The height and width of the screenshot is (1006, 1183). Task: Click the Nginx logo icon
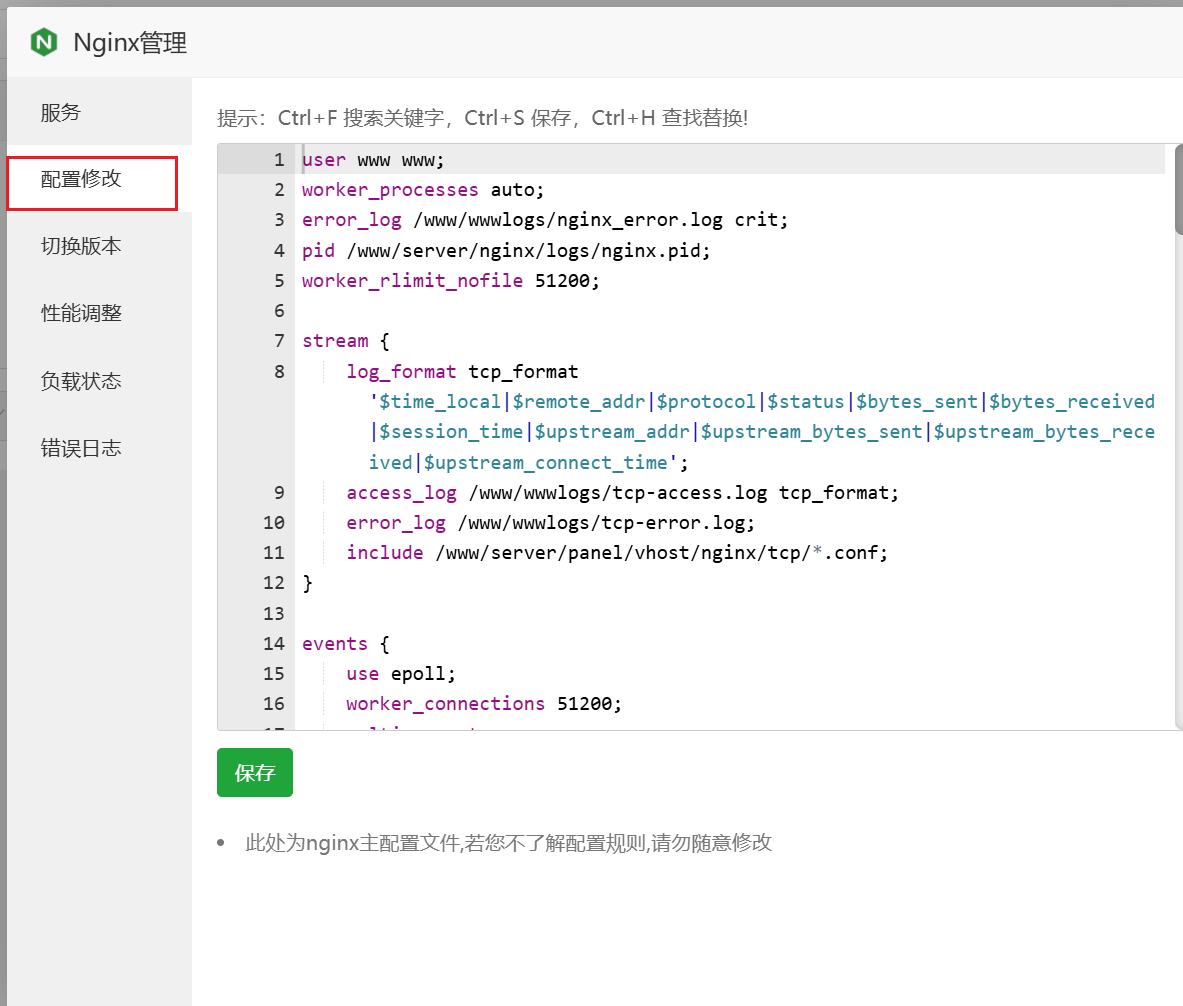(42, 42)
